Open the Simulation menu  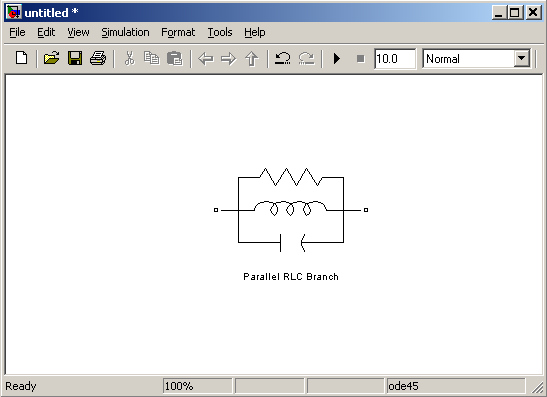(125, 32)
